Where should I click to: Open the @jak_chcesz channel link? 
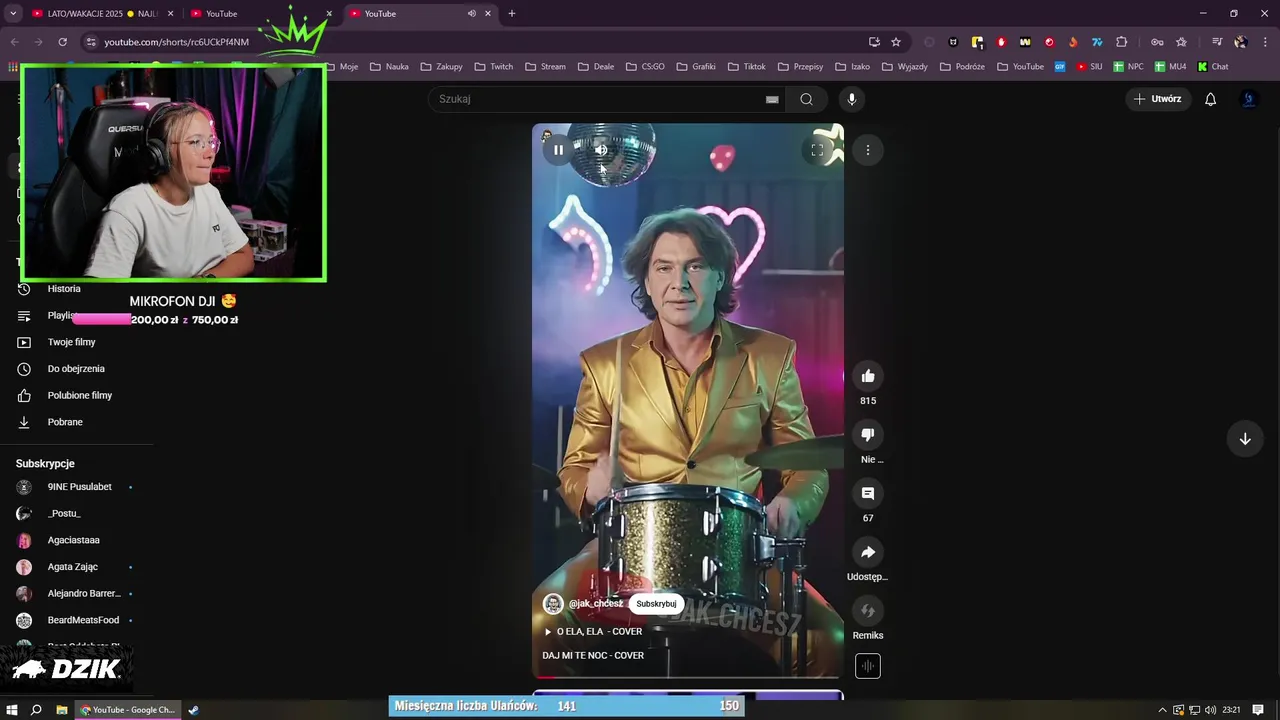(x=596, y=604)
